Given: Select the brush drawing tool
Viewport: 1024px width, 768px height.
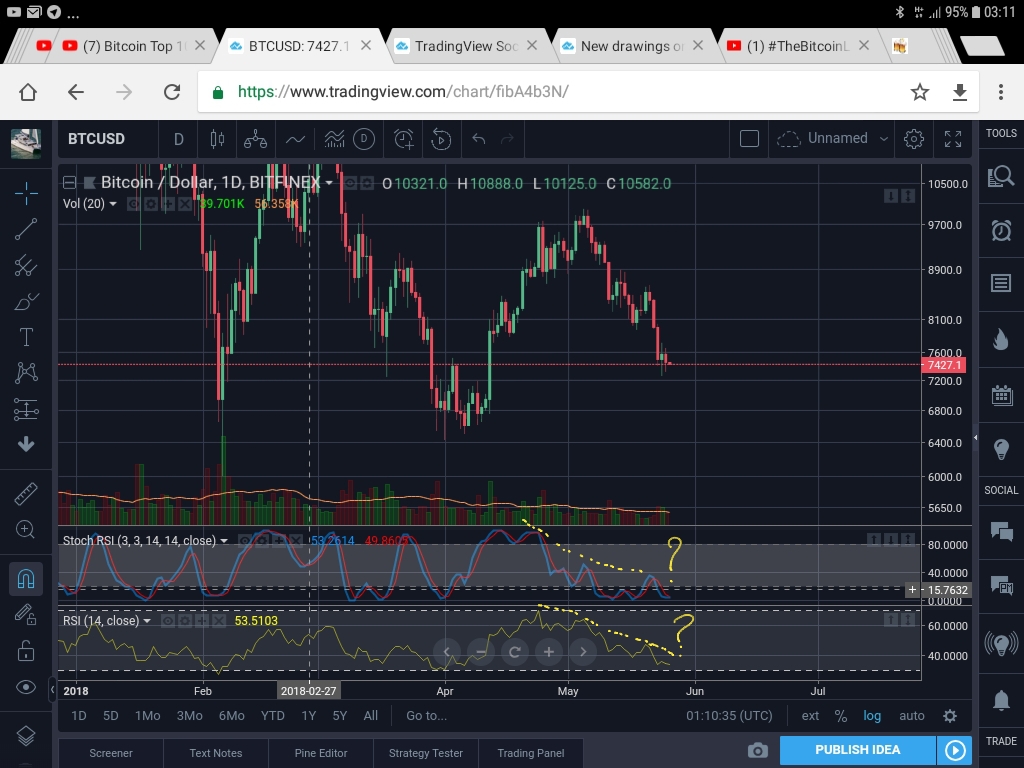Looking at the screenshot, I should (26, 302).
